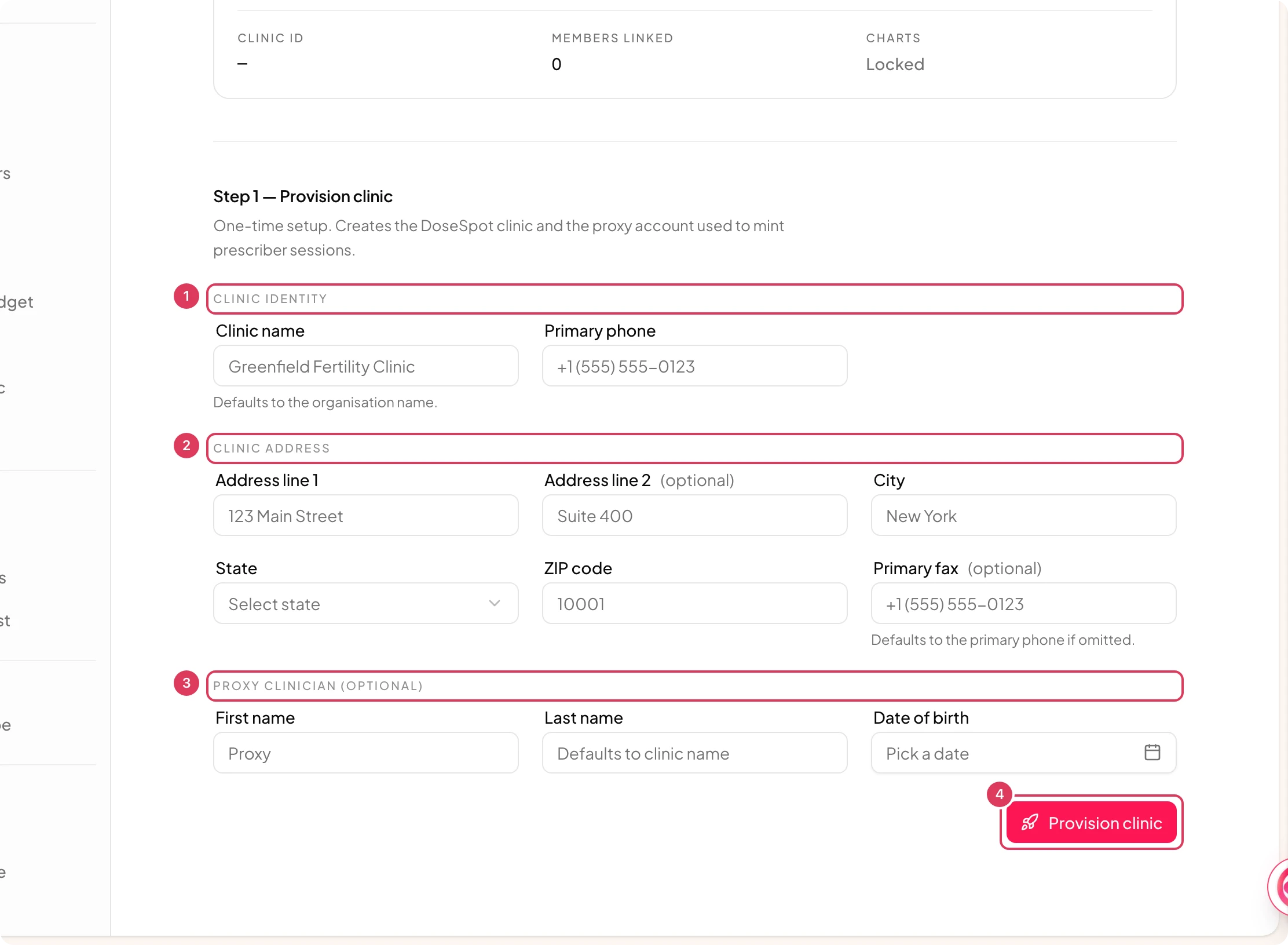Open the Select state dropdown
Screen dimensions: 1288x945
pos(365,603)
